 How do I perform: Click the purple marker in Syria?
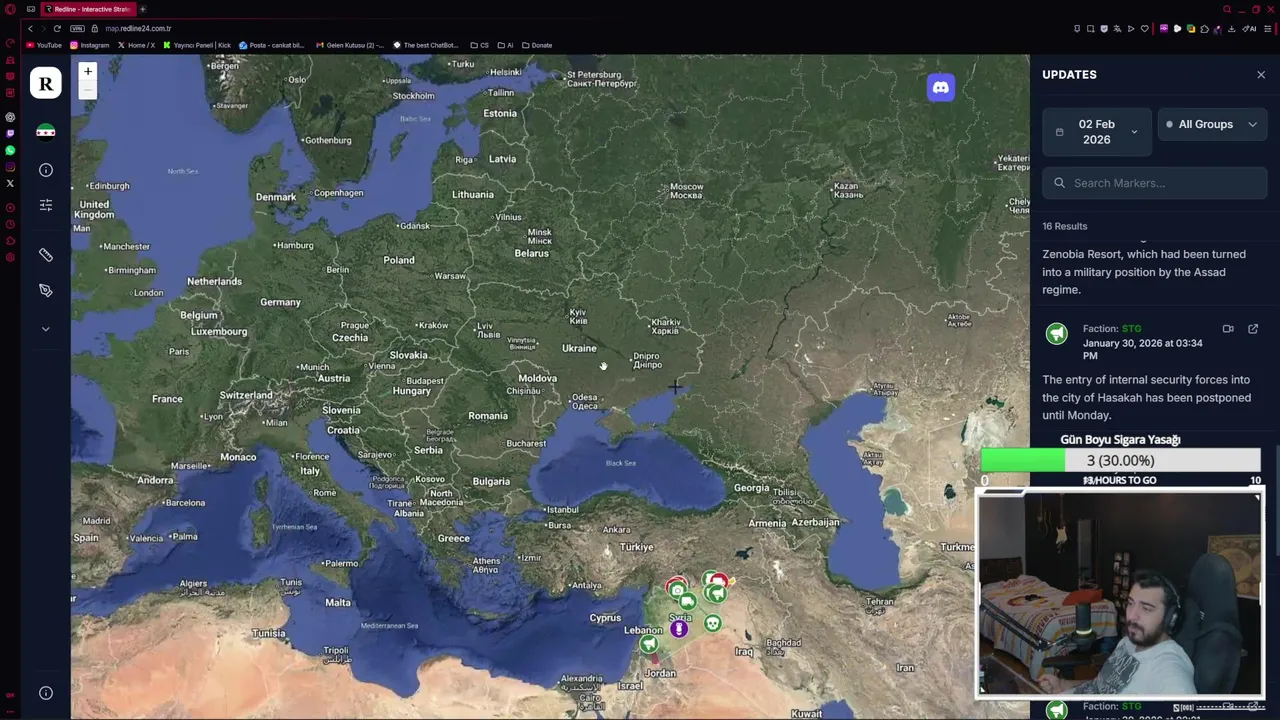tap(679, 629)
